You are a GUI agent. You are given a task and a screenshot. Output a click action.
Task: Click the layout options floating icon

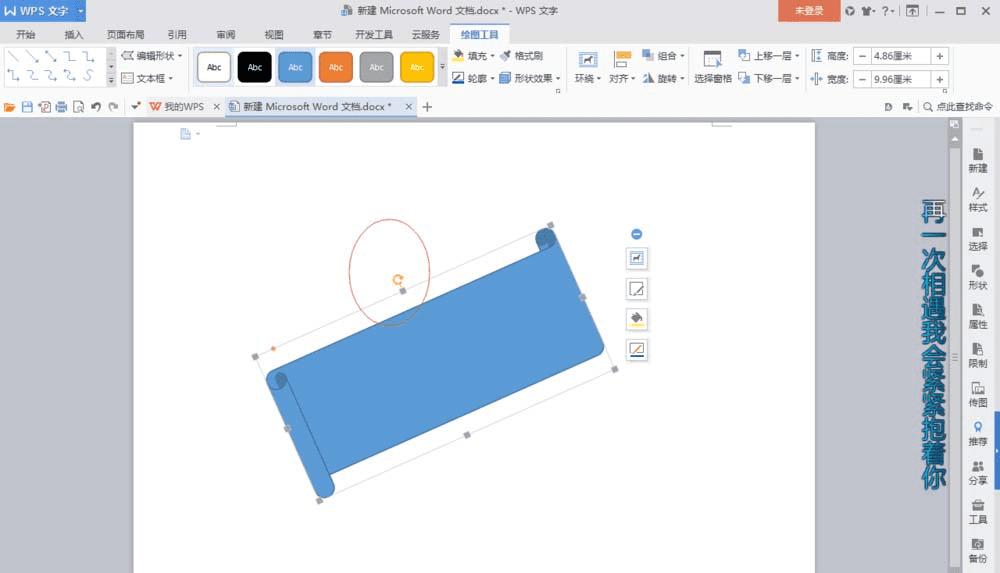pyautogui.click(x=636, y=258)
